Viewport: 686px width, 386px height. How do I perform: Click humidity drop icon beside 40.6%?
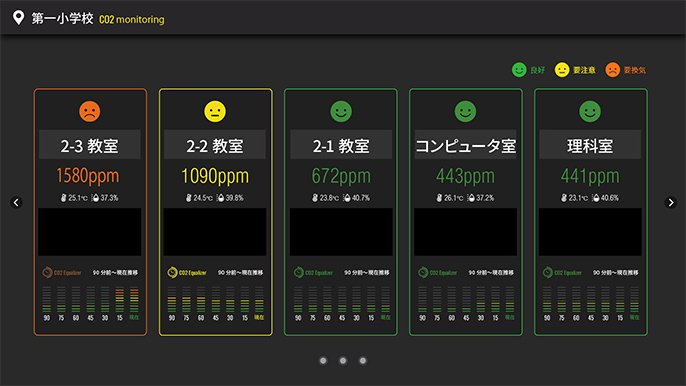click(596, 198)
